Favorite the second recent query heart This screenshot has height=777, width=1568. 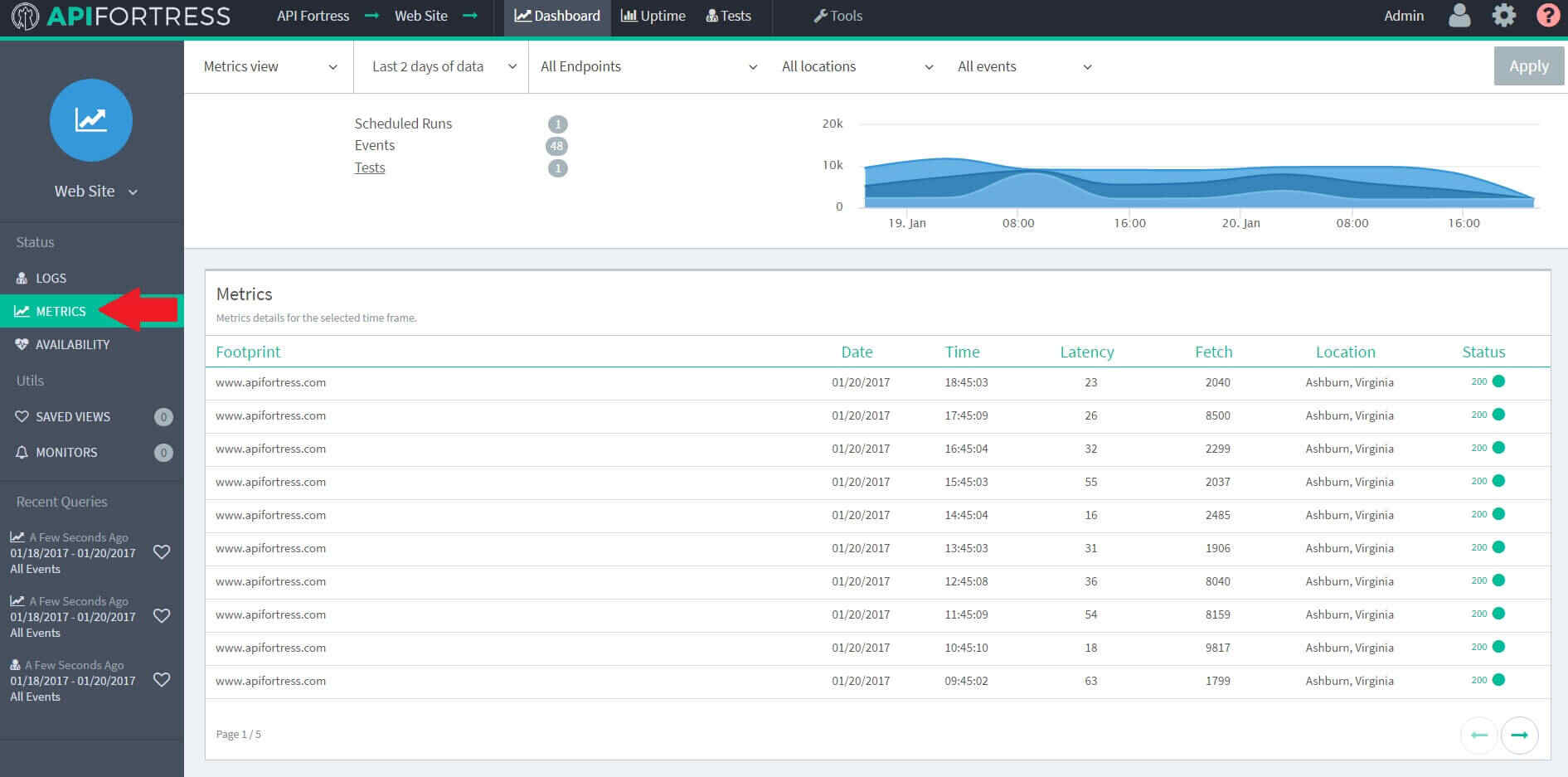pos(162,616)
